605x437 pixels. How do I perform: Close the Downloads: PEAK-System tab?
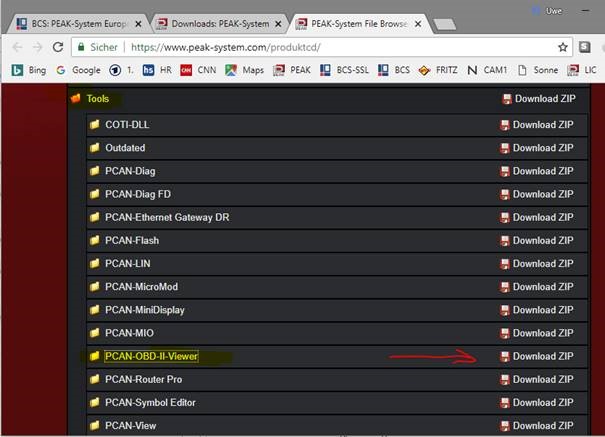click(278, 24)
